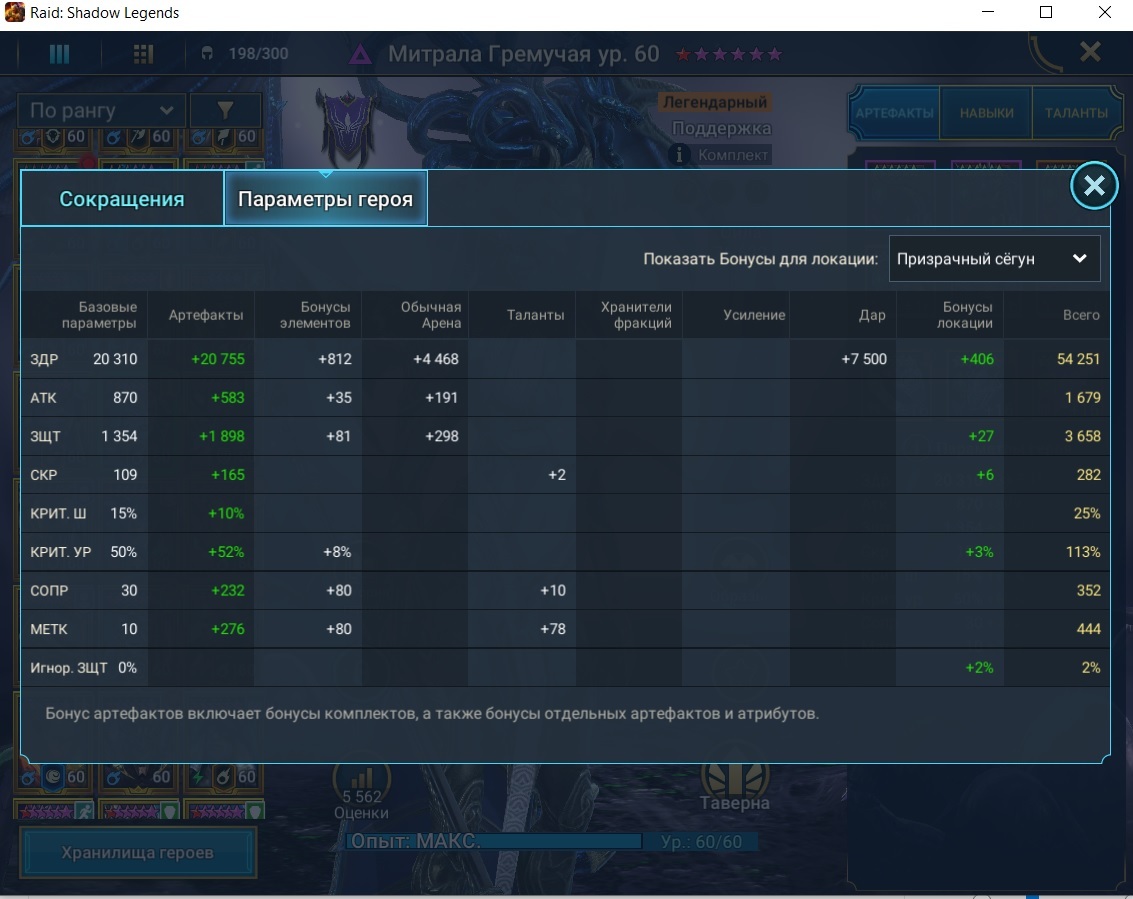Go back using the curved arrow icon

point(1045,53)
